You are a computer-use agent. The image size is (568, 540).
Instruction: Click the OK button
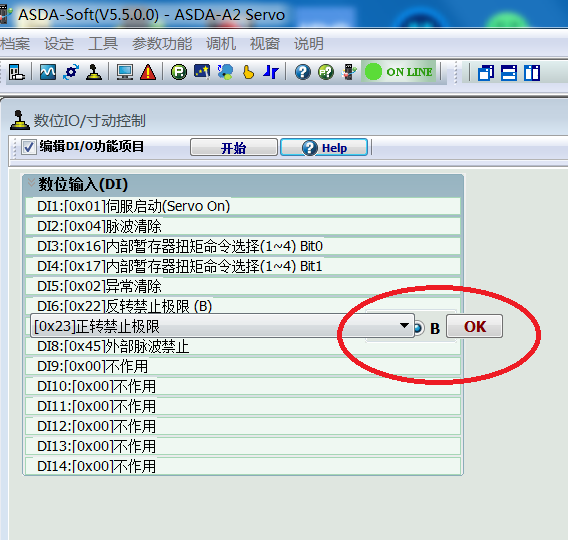pyautogui.click(x=475, y=326)
